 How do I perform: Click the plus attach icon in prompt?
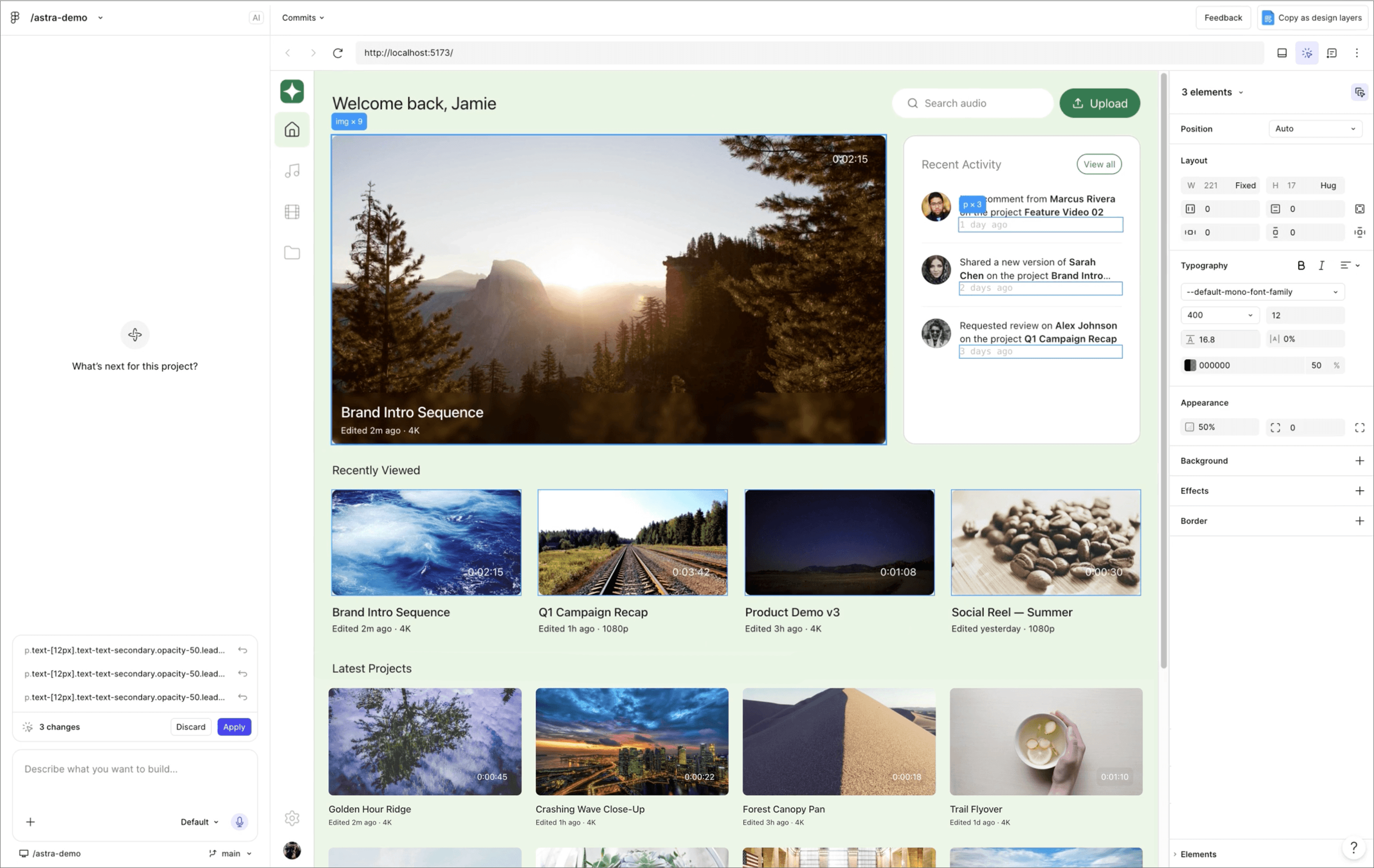[30, 822]
